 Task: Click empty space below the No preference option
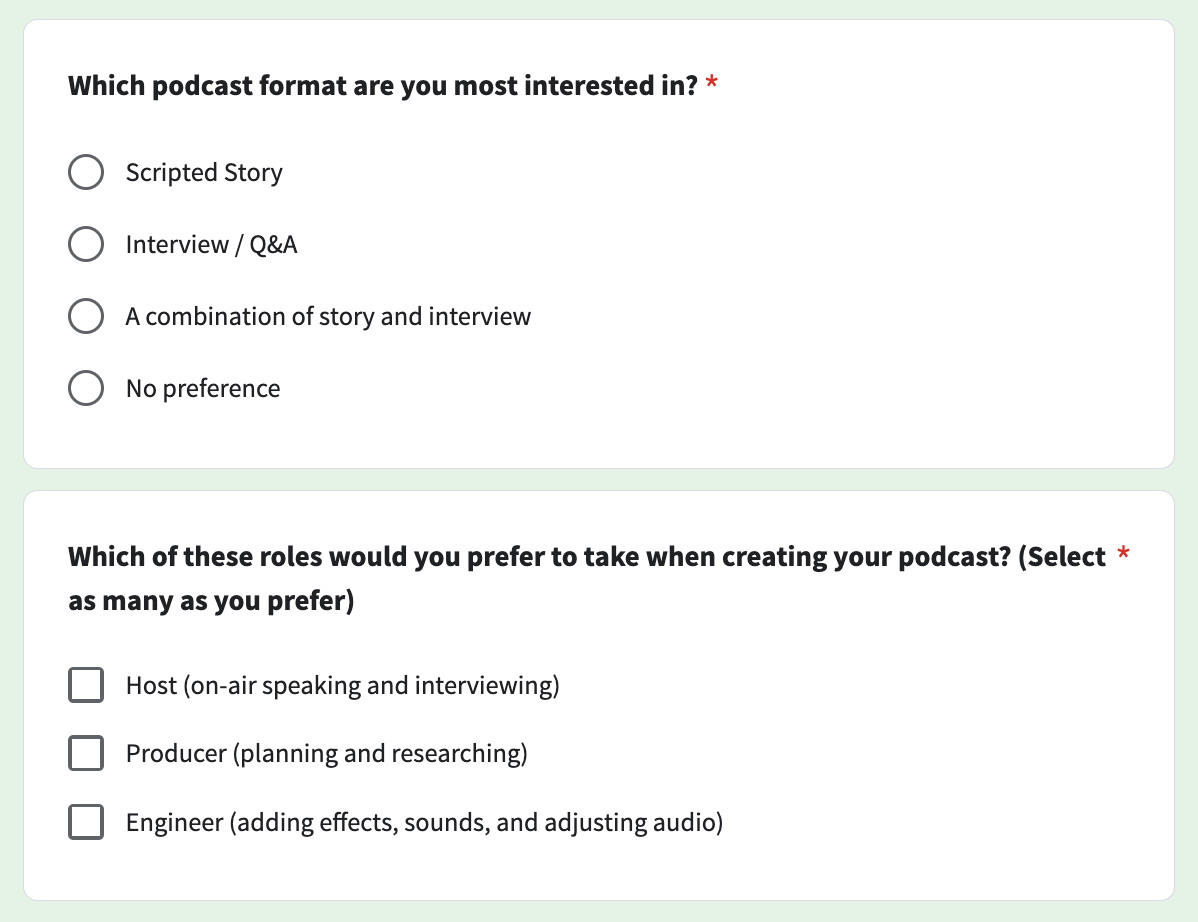(x=598, y=437)
